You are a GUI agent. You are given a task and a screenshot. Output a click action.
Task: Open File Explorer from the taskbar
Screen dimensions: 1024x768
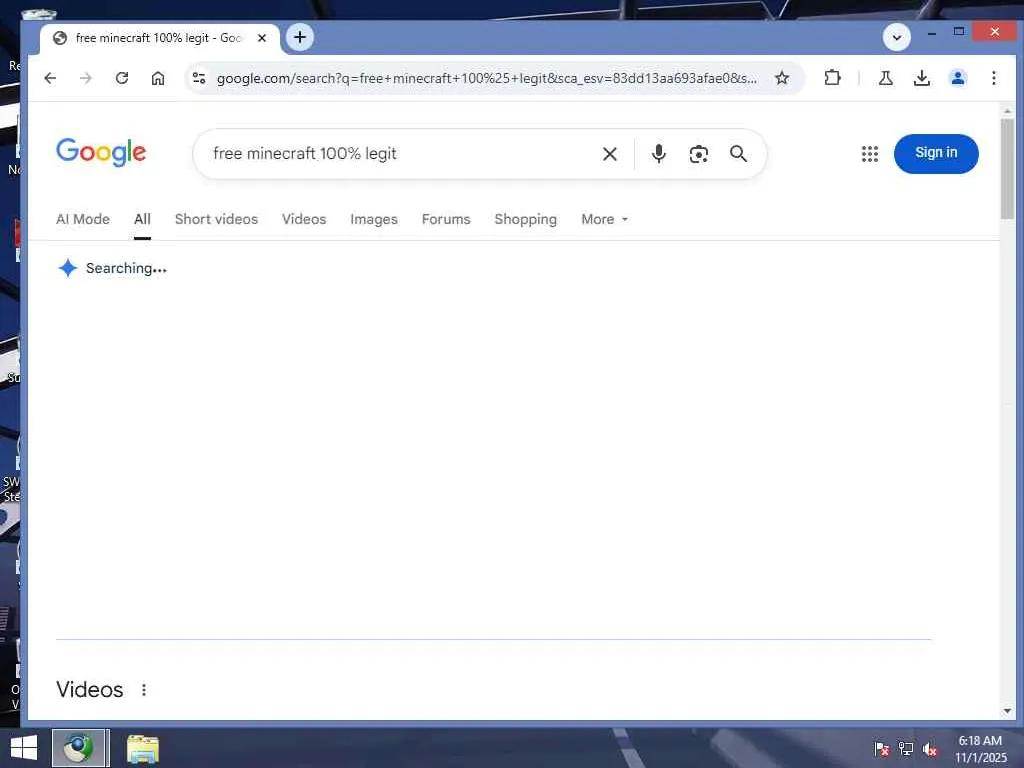[x=142, y=748]
